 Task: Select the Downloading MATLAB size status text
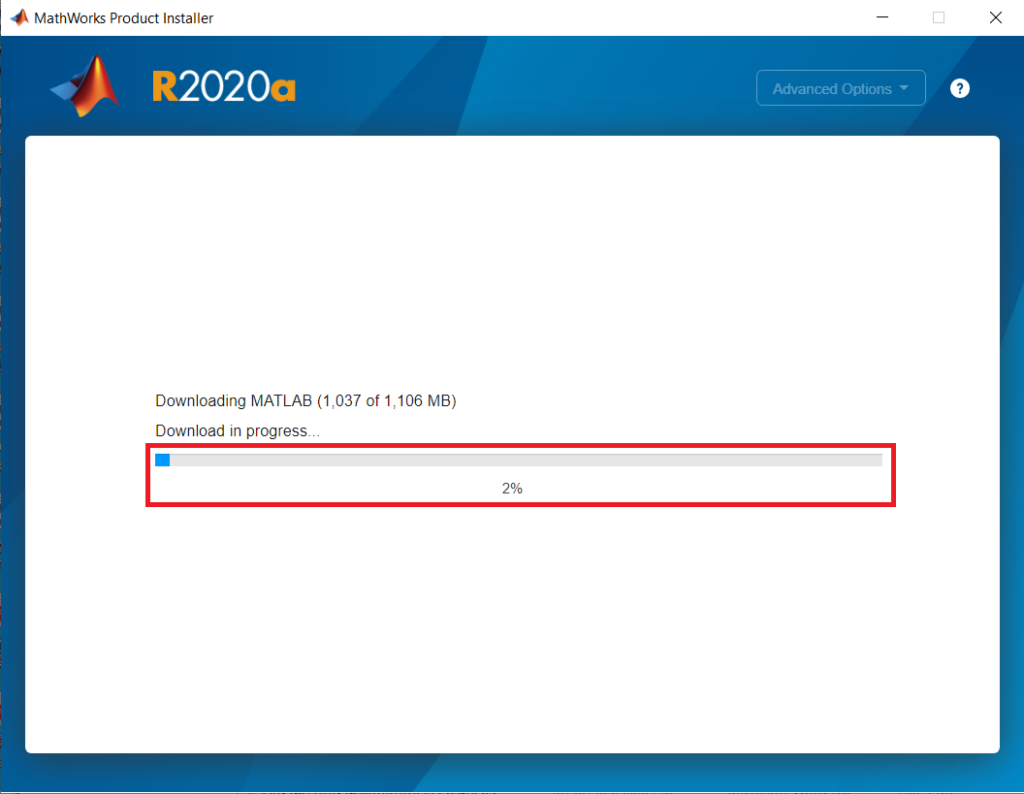[305, 401]
